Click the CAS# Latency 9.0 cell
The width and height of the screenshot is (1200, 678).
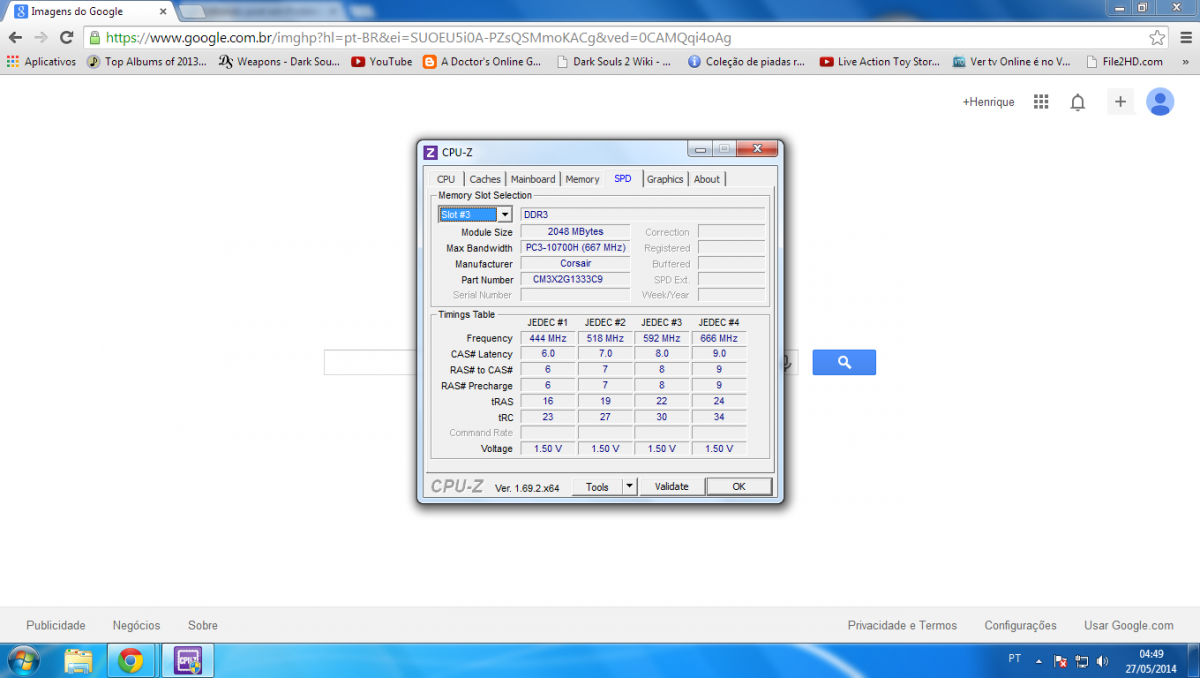tap(719, 354)
